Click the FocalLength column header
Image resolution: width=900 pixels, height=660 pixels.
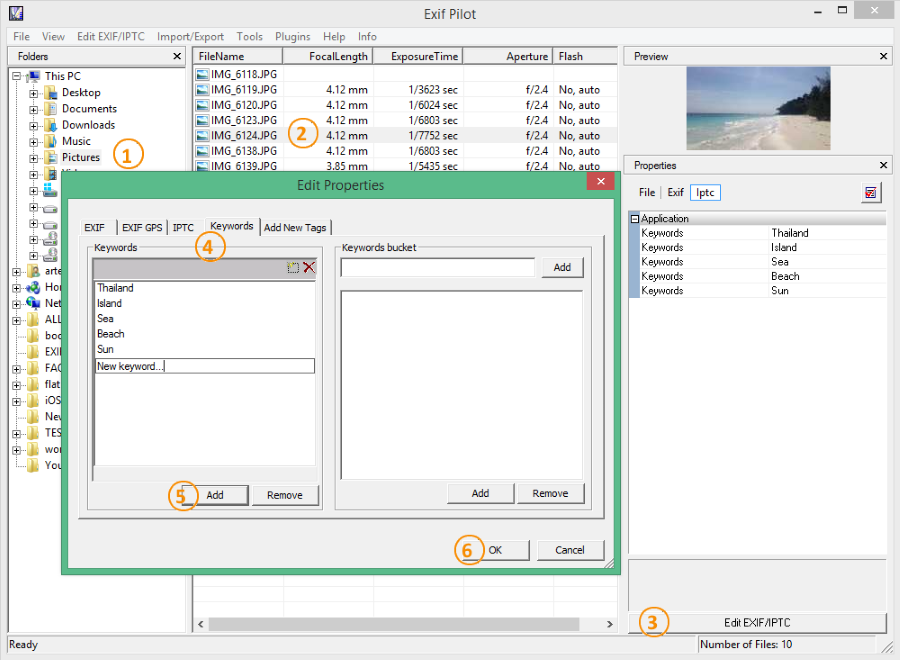(x=328, y=56)
